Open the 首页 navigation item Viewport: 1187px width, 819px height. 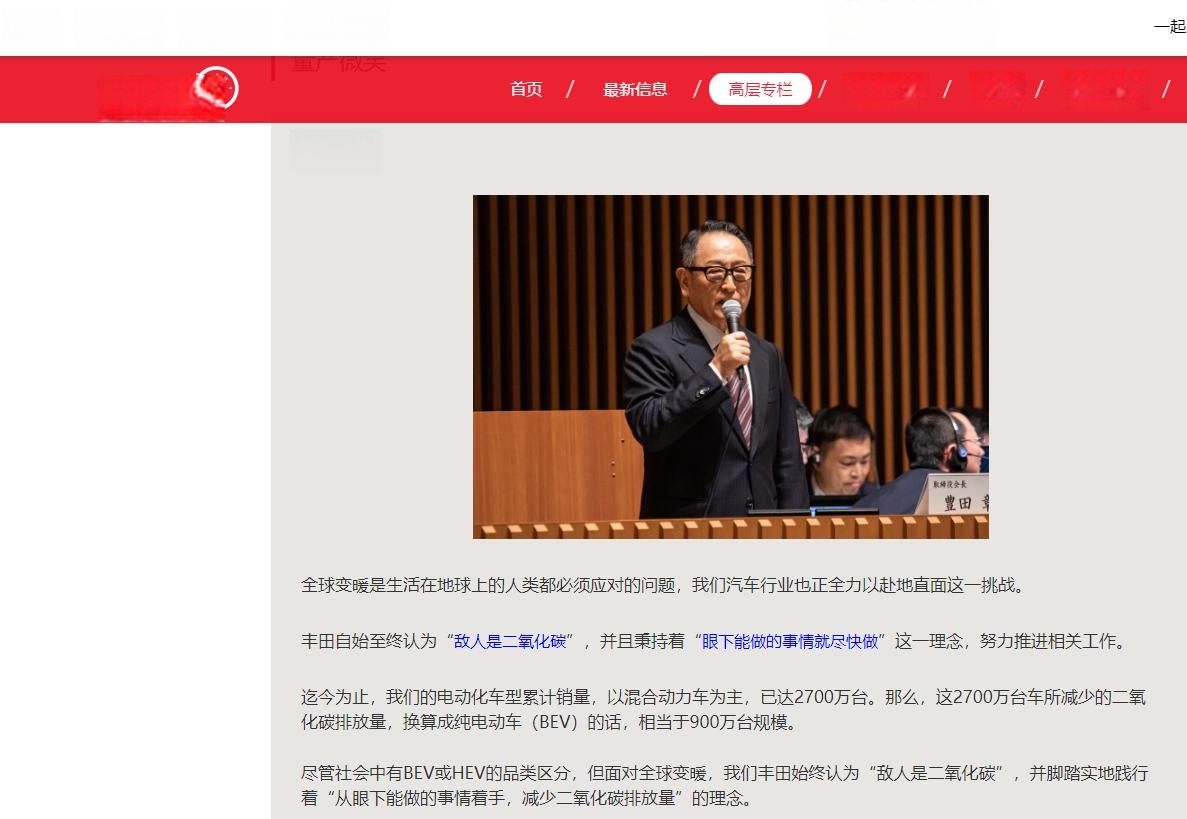click(526, 89)
